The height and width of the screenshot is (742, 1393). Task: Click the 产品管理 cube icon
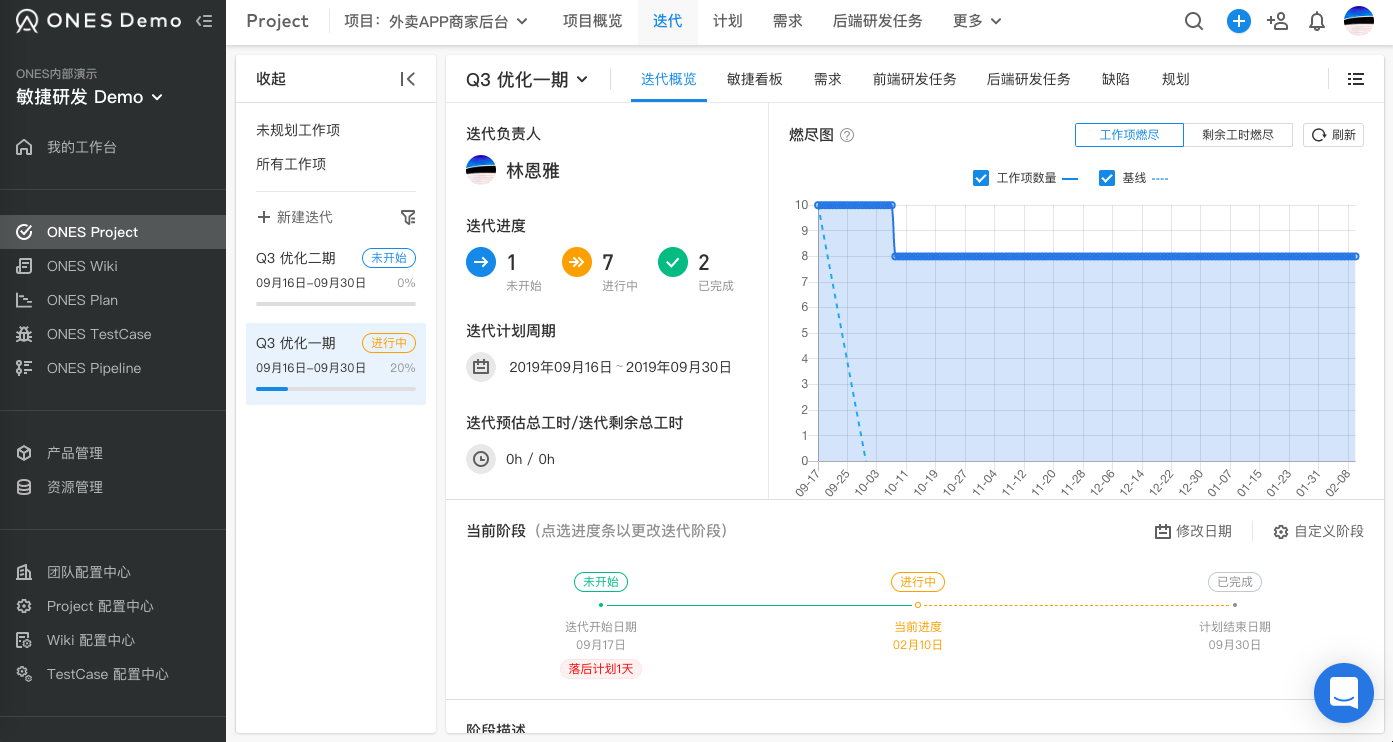pos(25,453)
